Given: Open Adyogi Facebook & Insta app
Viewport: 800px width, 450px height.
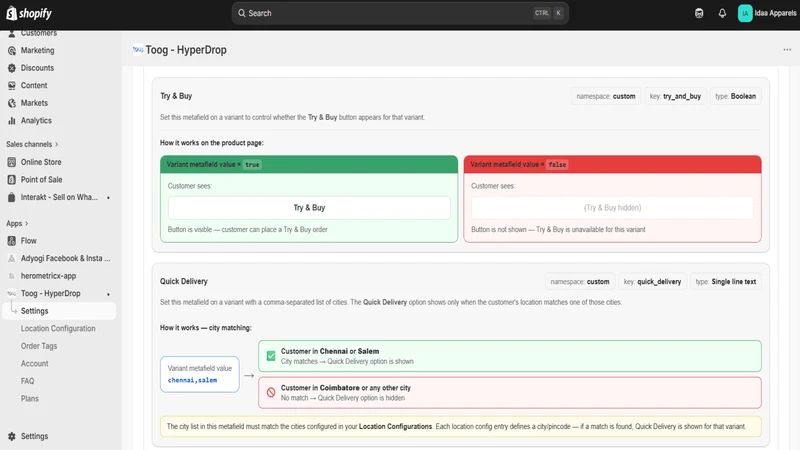Looking at the screenshot, I should pos(65,259).
